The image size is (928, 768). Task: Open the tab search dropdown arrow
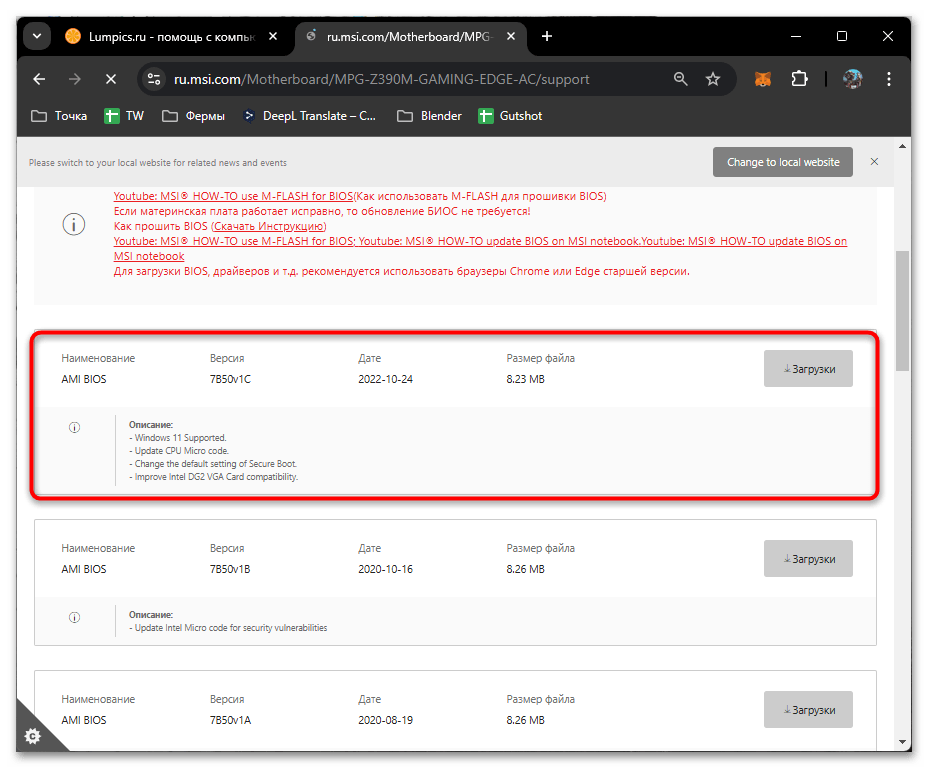click(x=37, y=37)
